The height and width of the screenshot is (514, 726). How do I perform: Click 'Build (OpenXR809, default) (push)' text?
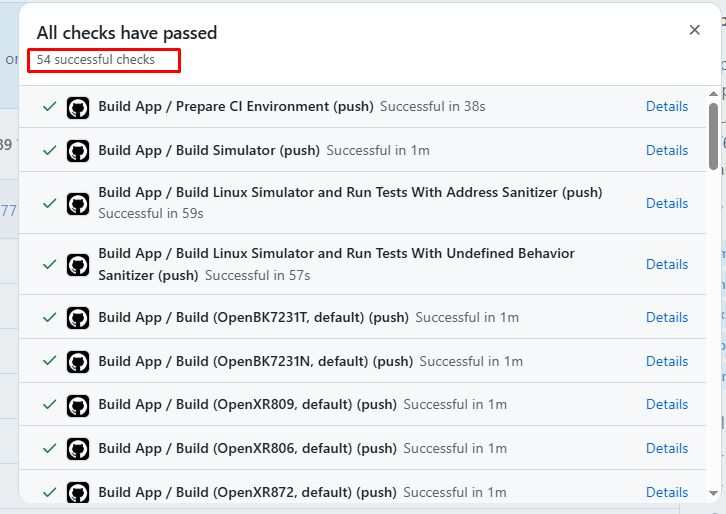pos(286,405)
